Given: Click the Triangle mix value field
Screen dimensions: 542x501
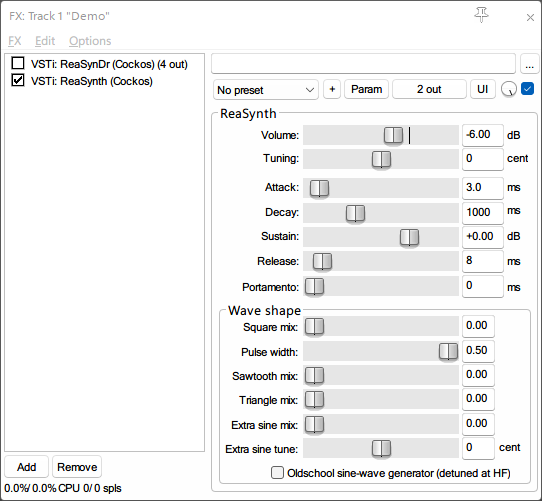Looking at the screenshot, I should pos(478,400).
